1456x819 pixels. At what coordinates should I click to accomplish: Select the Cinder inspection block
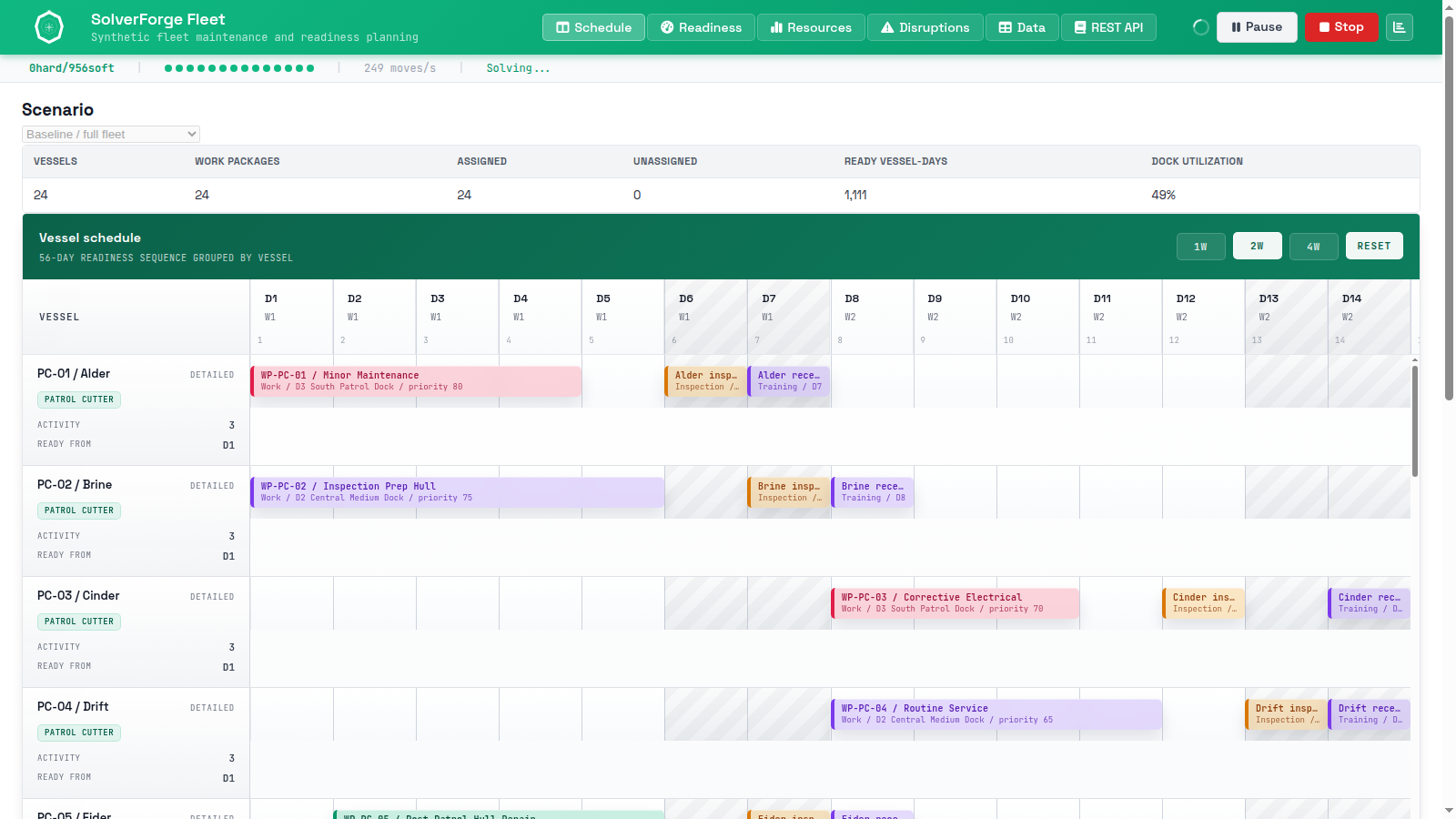(1203, 603)
